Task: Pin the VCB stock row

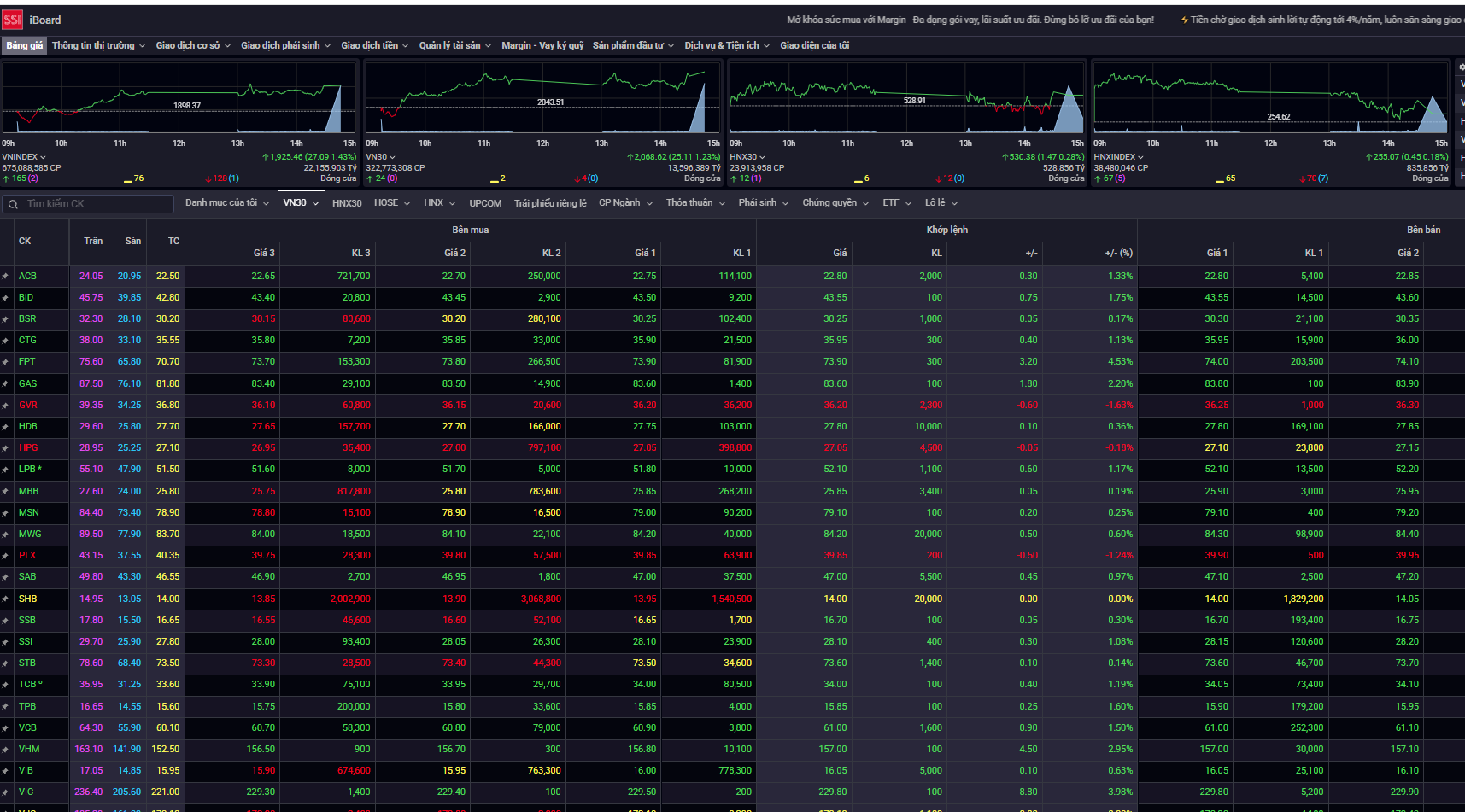Action: click(x=5, y=728)
